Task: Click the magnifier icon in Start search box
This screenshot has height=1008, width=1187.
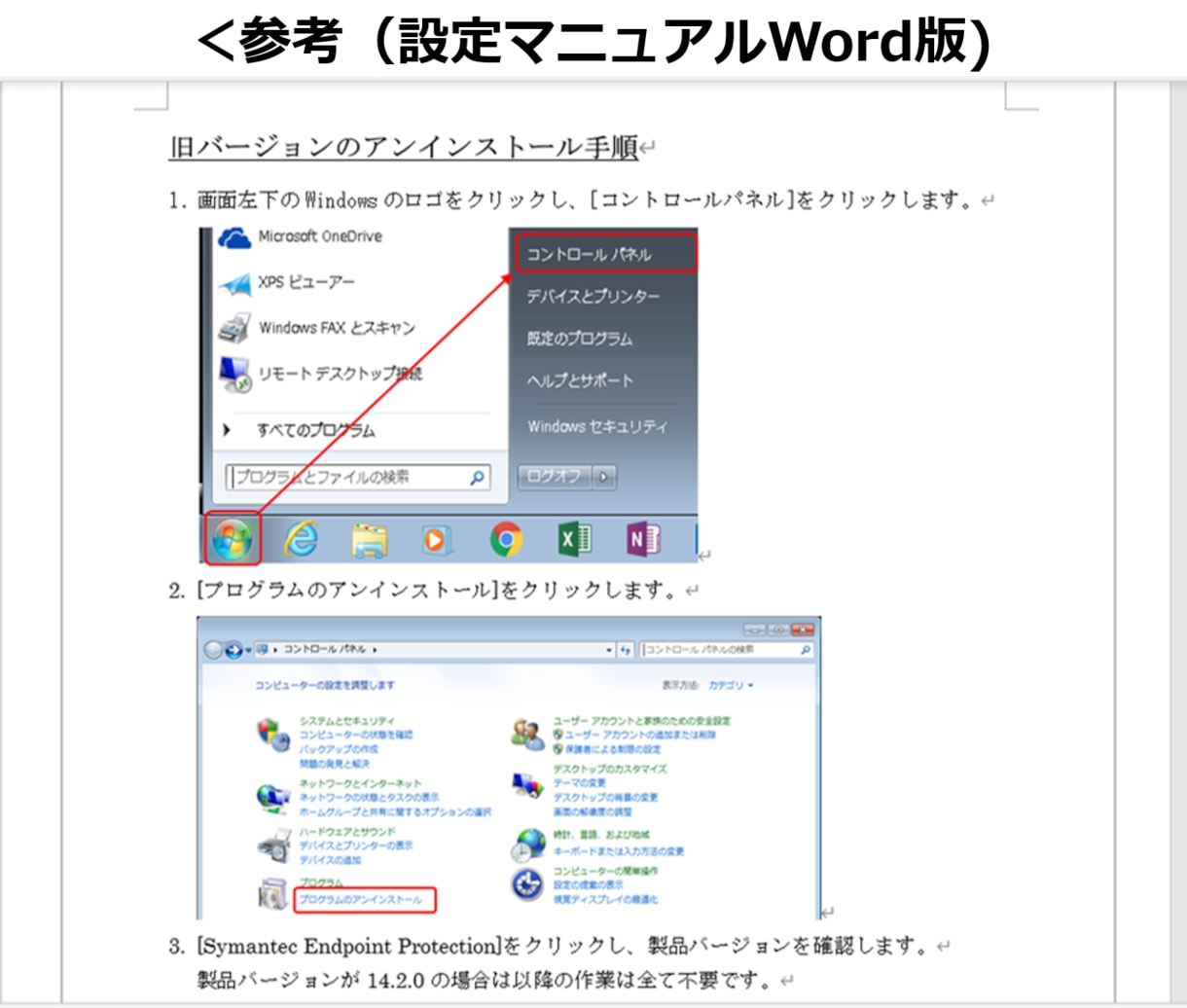Action: (x=477, y=478)
